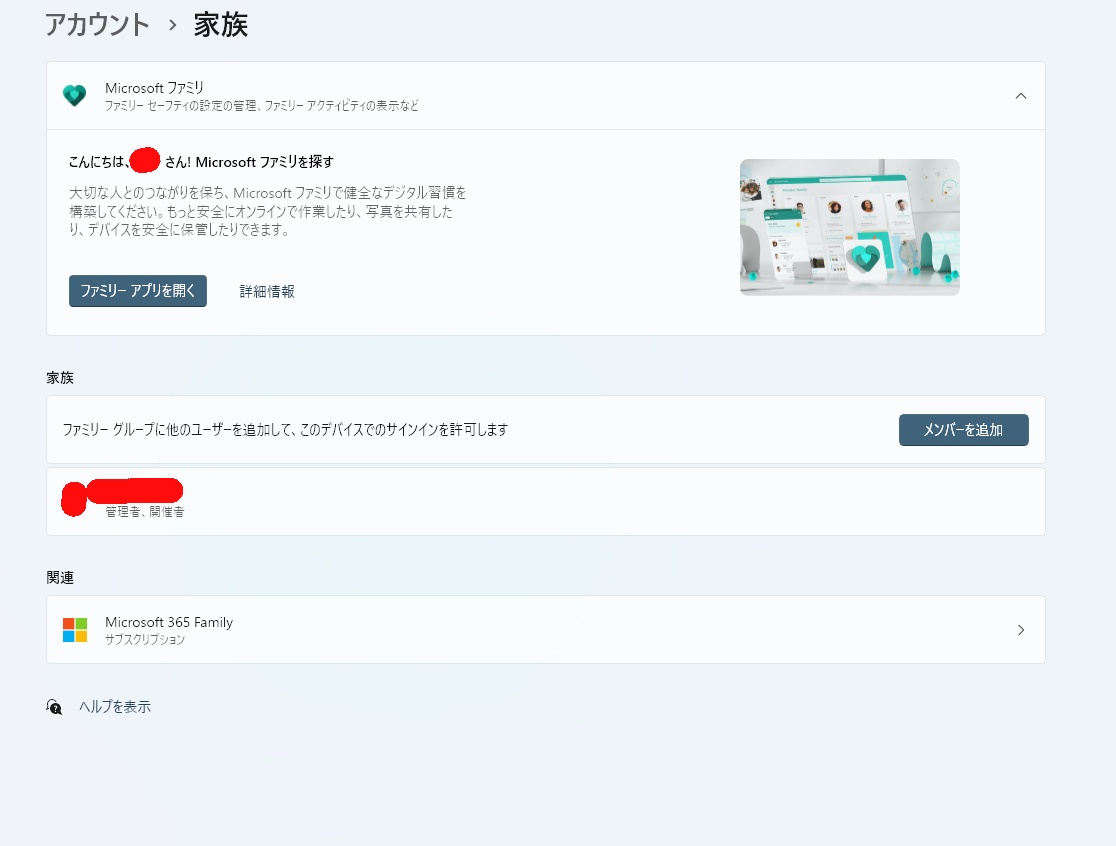Click the 詳細情報 link
Viewport: 1116px width, 846px height.
tap(267, 291)
